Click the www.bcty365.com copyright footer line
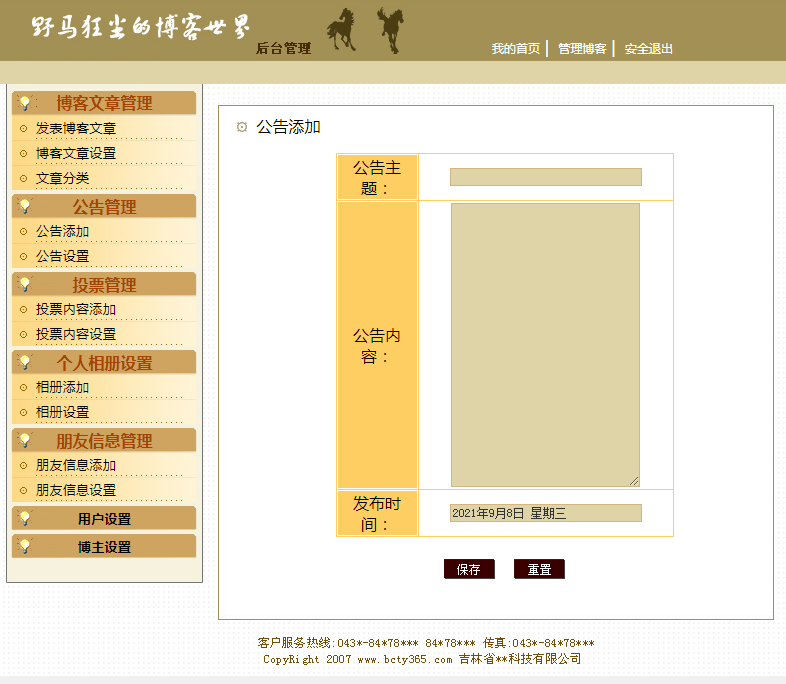 422,659
